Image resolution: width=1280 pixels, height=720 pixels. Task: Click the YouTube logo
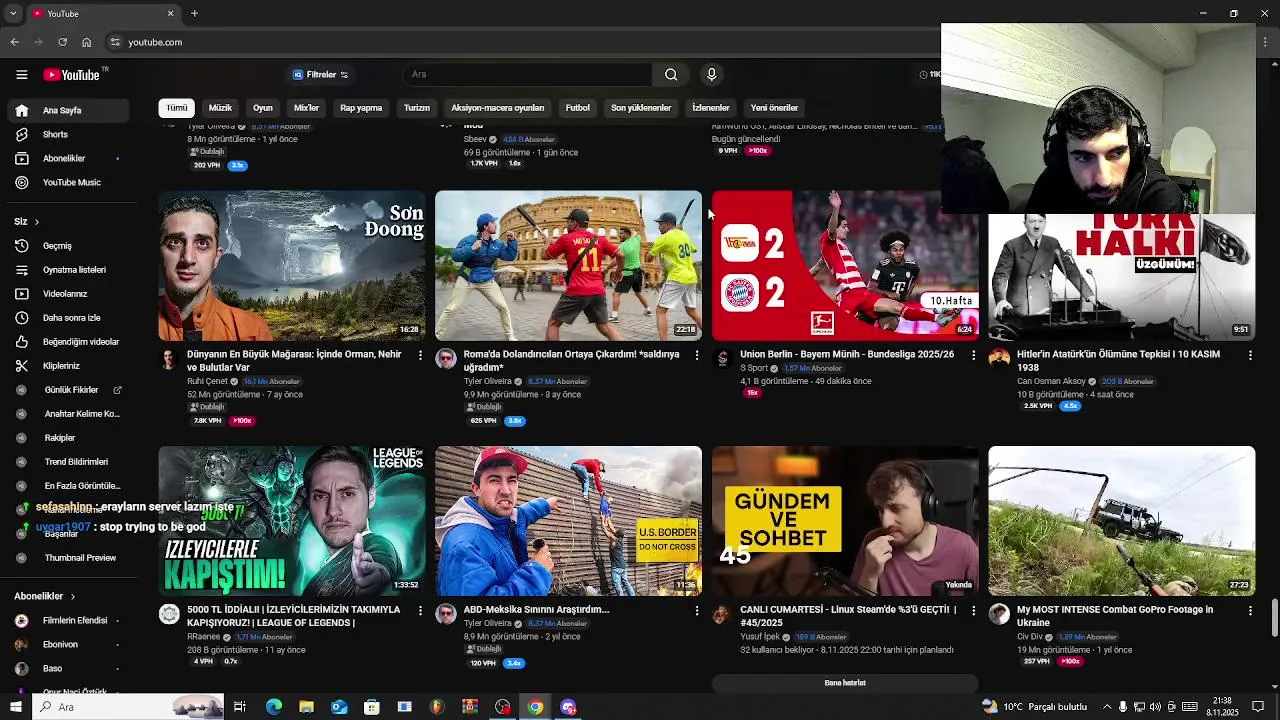point(71,75)
